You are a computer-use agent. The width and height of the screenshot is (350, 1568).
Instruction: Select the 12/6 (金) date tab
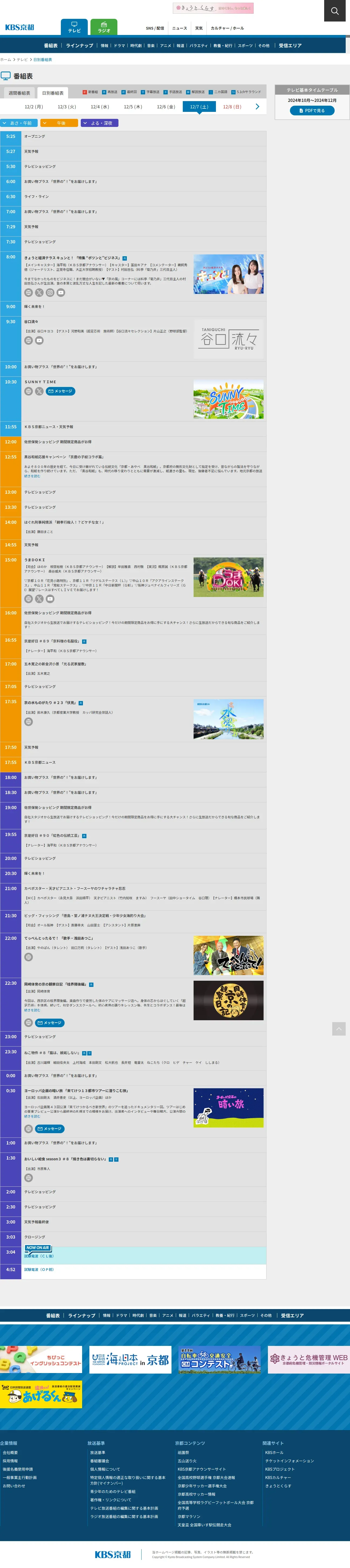pyautogui.click(x=166, y=106)
